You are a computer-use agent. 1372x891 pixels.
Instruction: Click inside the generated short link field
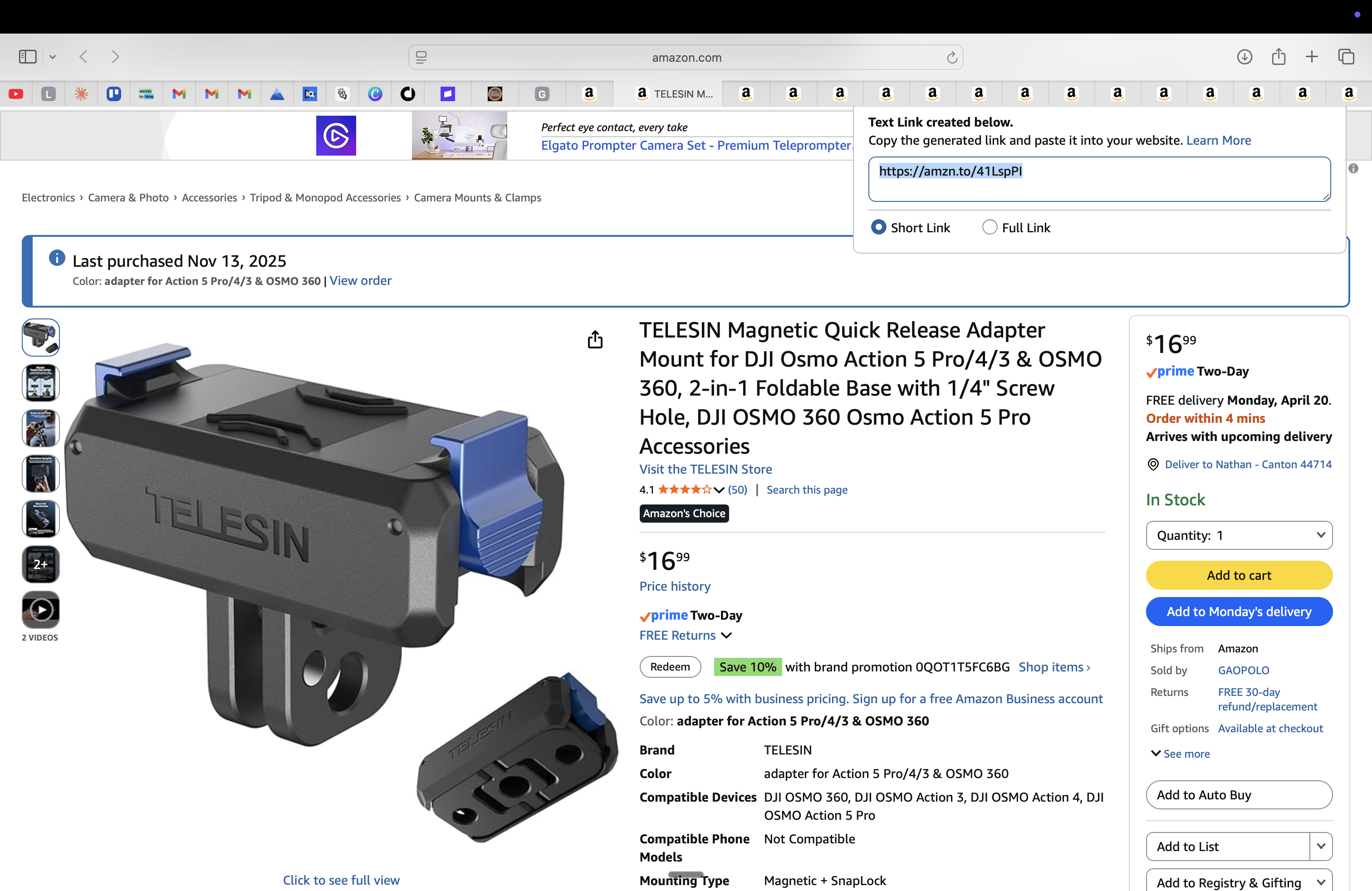1099,179
